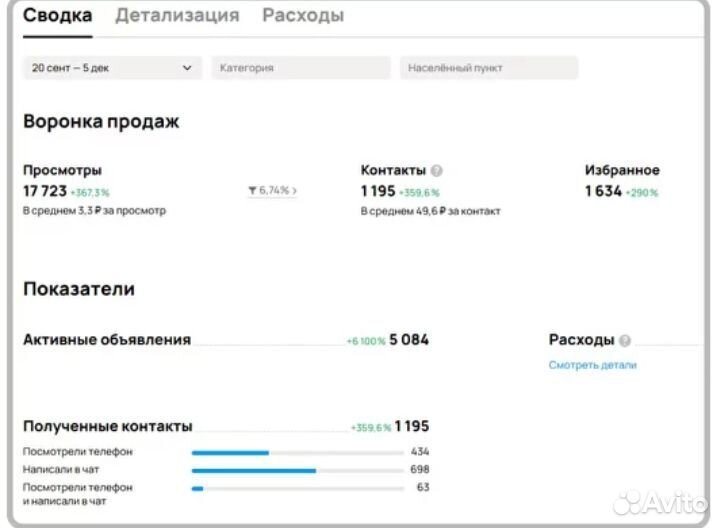The height and width of the screenshot is (528, 720).
Task: Open the 6,74% conversion funnel link
Action: point(273,190)
